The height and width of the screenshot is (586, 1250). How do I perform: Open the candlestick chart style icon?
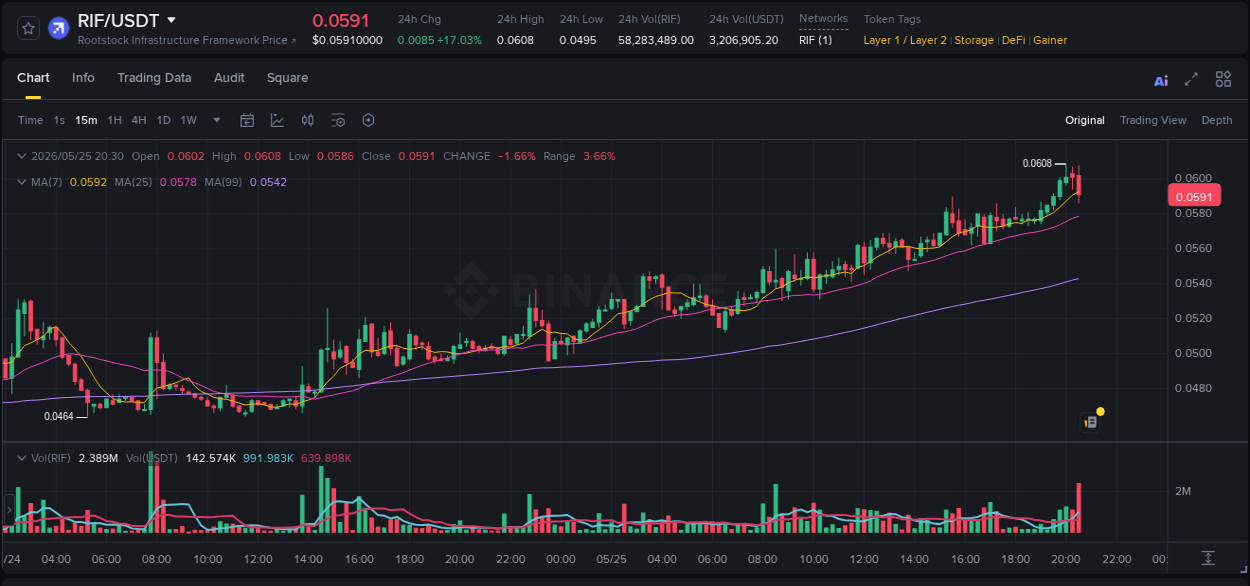point(308,120)
